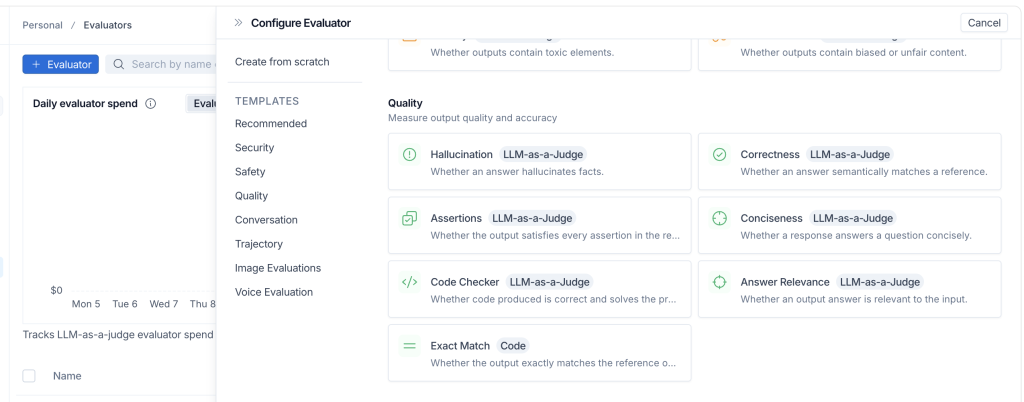This screenshot has width=1024, height=402.
Task: Cancel the Configure Evaluator panel
Action: click(x=984, y=23)
